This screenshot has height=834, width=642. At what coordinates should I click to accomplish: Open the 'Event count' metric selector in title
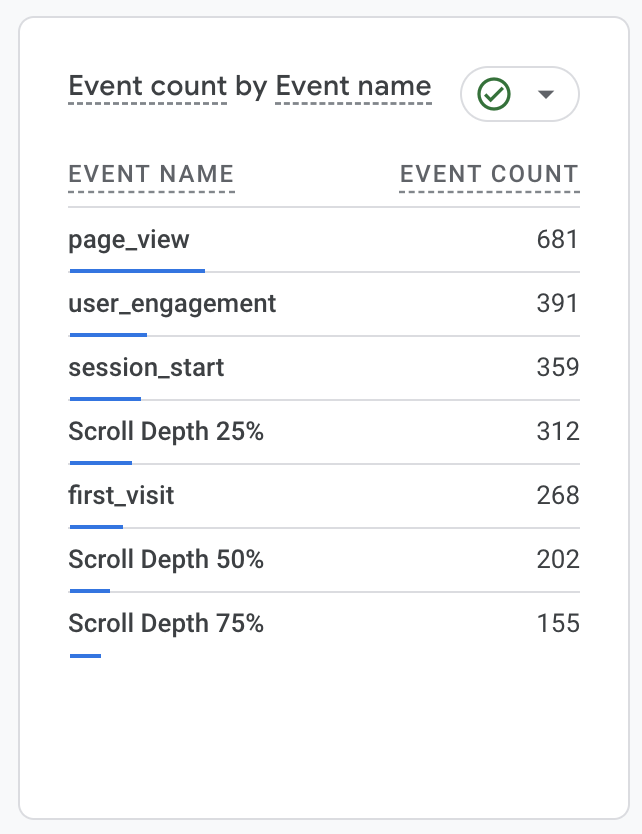point(148,87)
